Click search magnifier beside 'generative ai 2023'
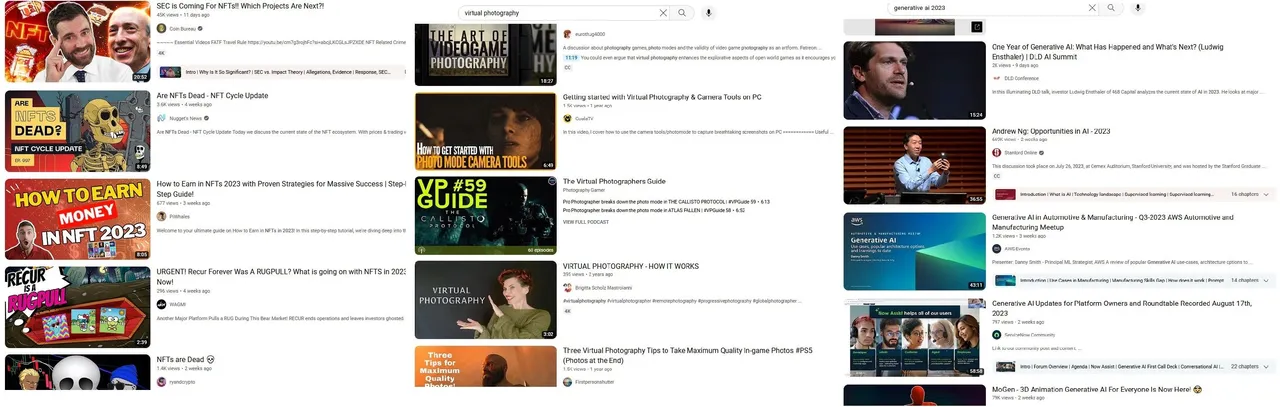 coord(1111,8)
